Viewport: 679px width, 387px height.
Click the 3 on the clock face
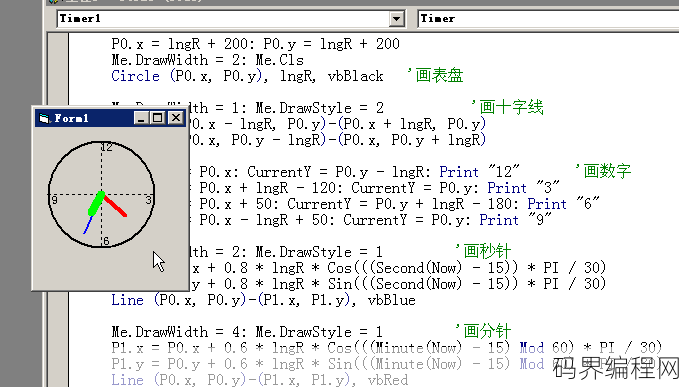coord(149,200)
